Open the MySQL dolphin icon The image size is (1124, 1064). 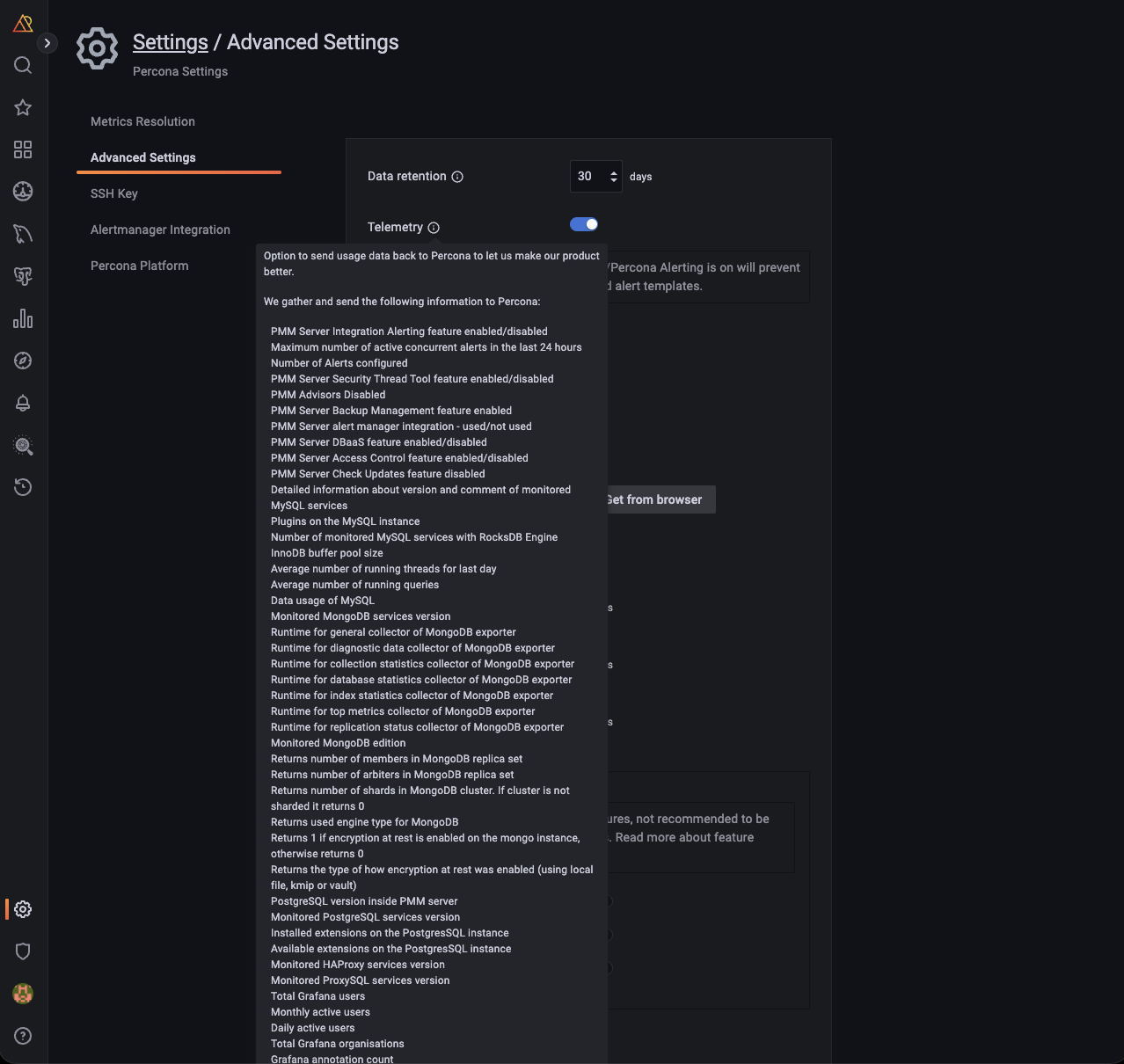coord(23,234)
